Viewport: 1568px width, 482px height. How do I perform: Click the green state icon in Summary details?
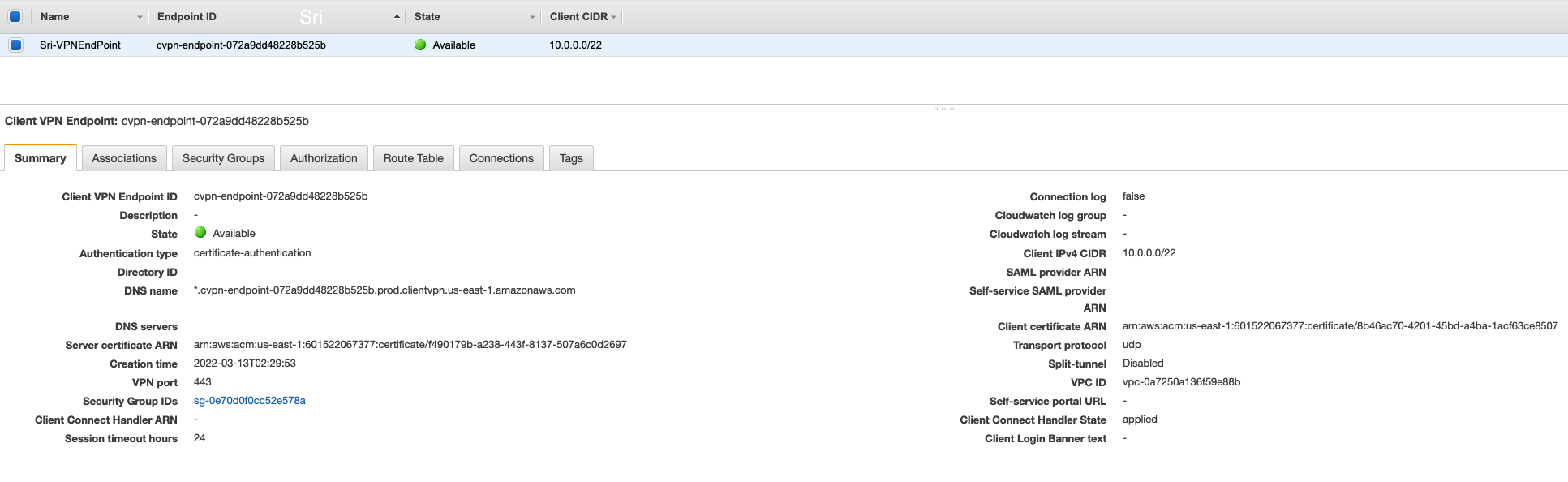point(200,233)
